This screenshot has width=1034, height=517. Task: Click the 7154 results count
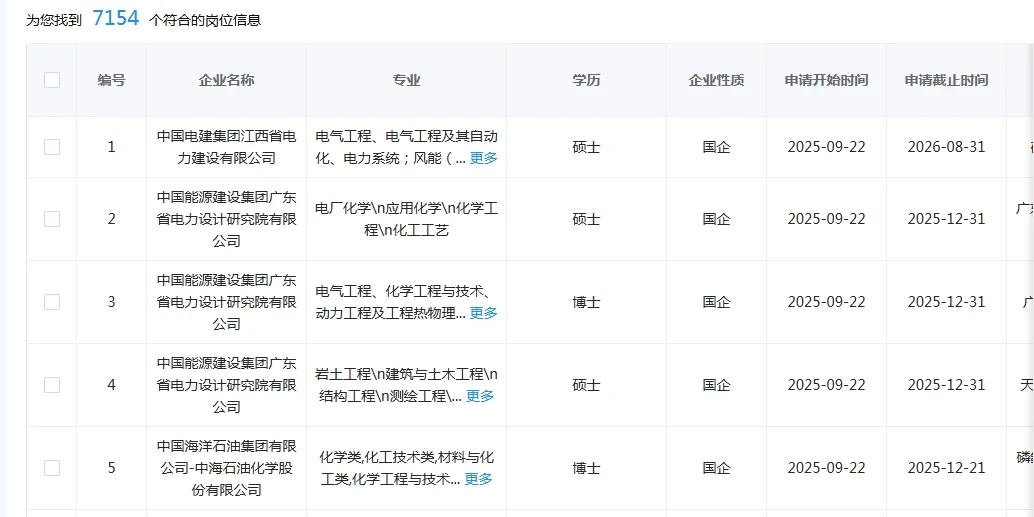(115, 18)
